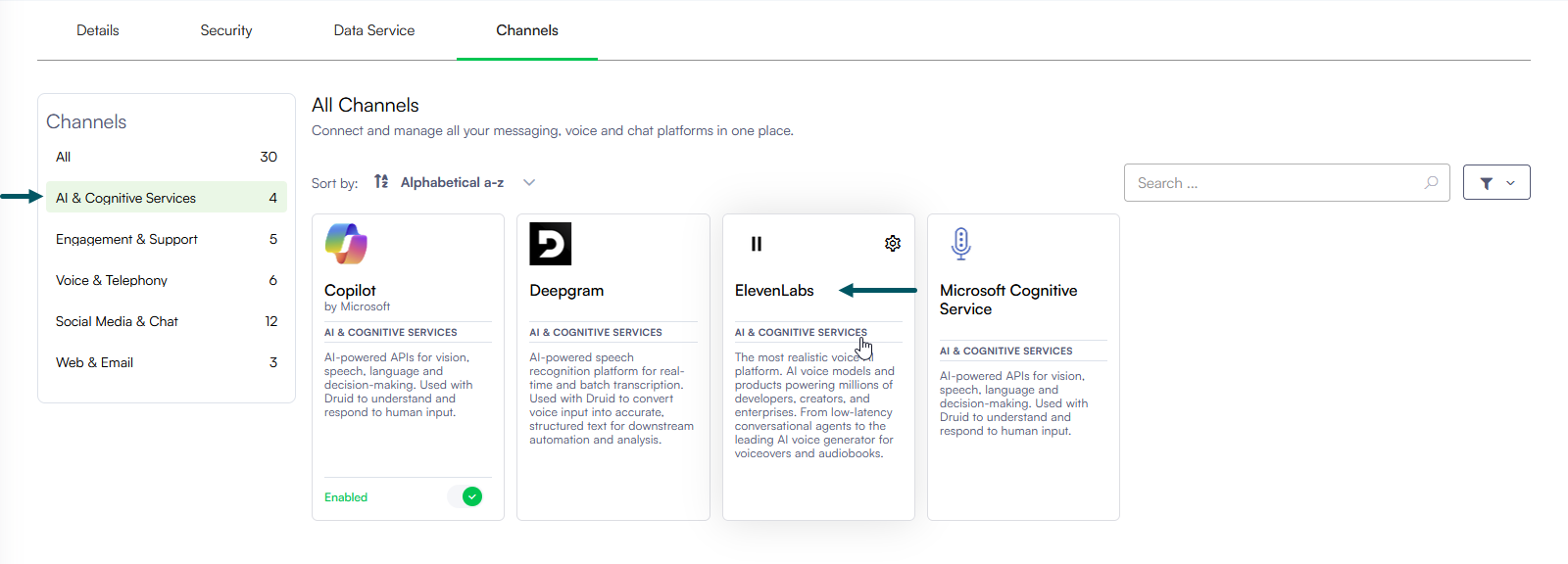This screenshot has height=564, width=1568.
Task: Choose Voice & Telephony category
Action: tap(112, 280)
